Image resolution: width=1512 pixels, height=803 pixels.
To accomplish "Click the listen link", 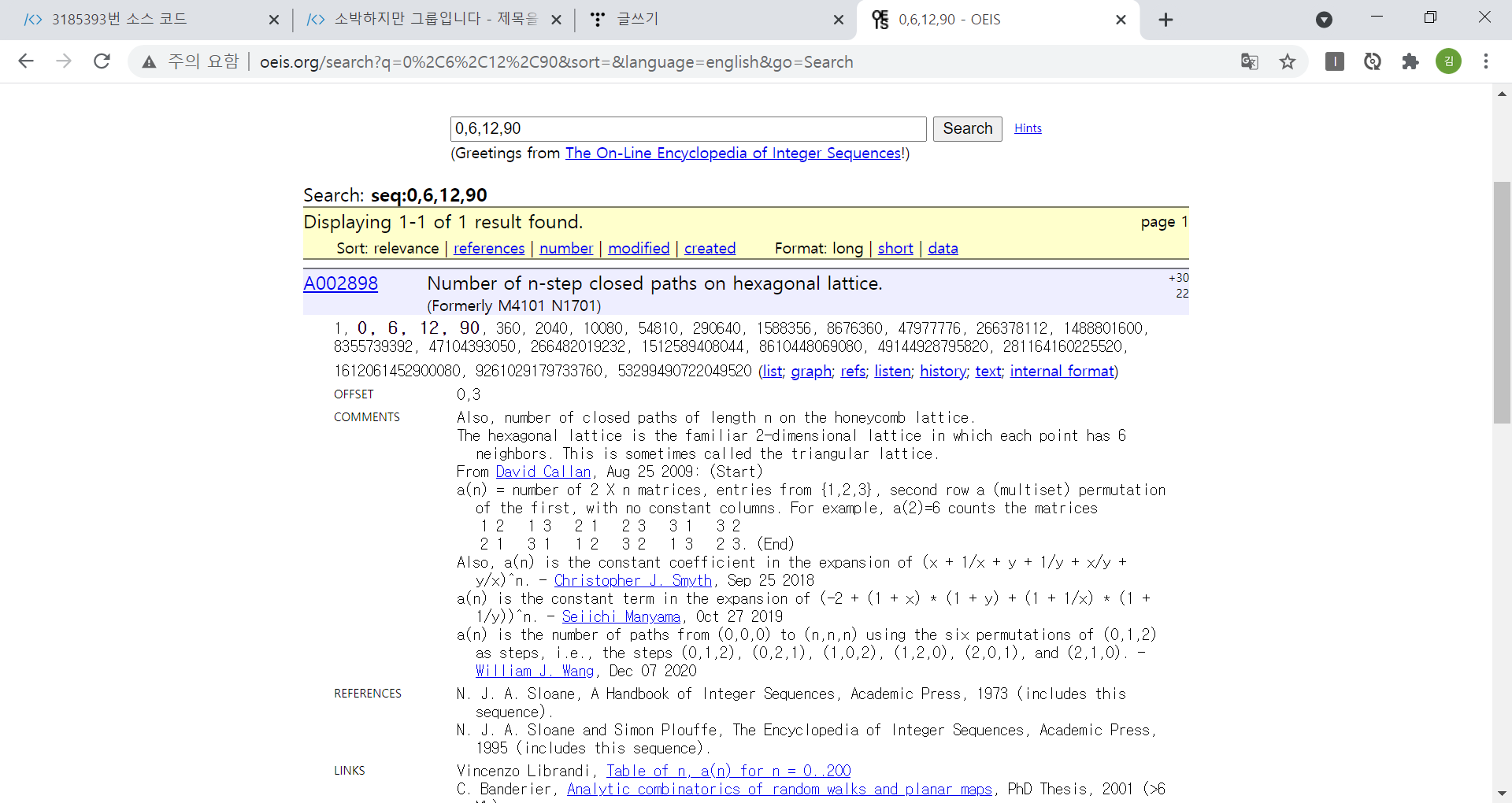I will [892, 371].
